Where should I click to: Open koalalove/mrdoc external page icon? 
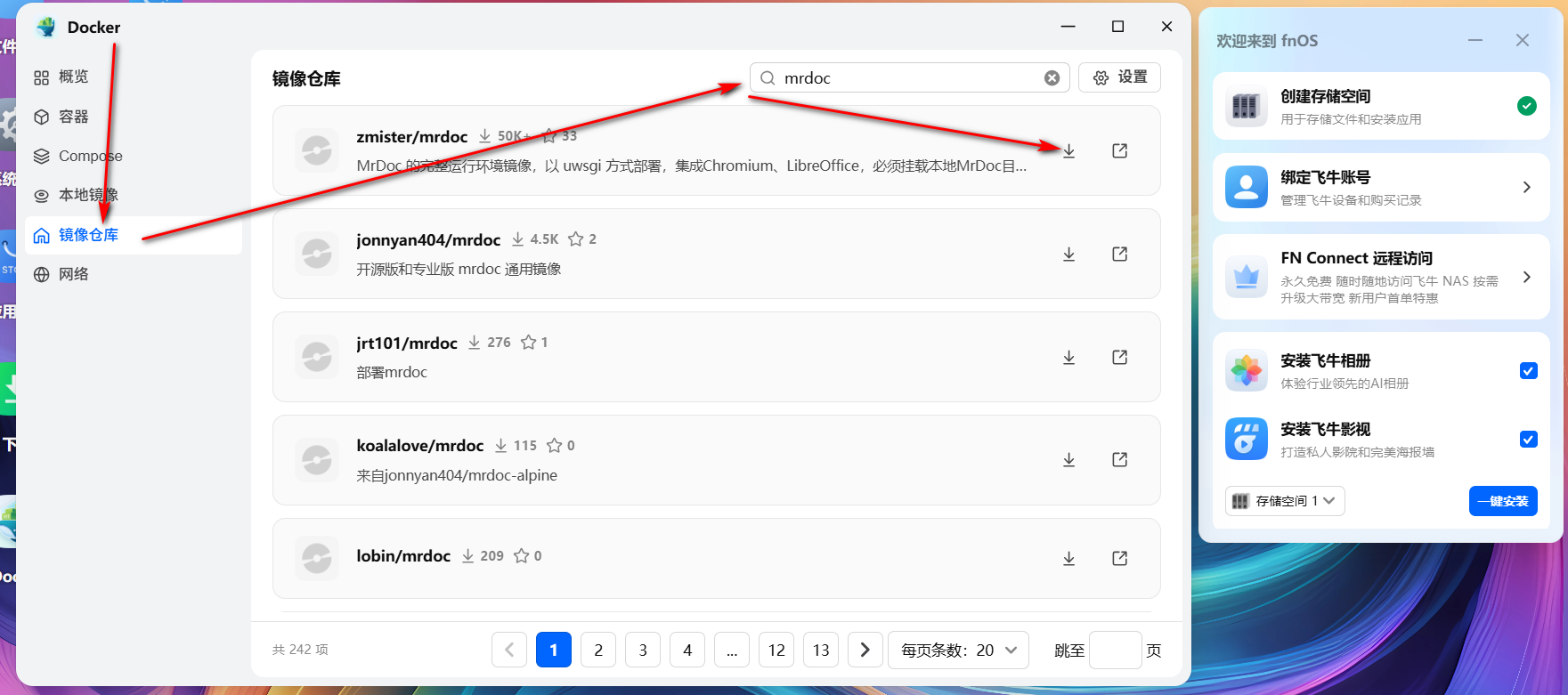click(x=1119, y=460)
